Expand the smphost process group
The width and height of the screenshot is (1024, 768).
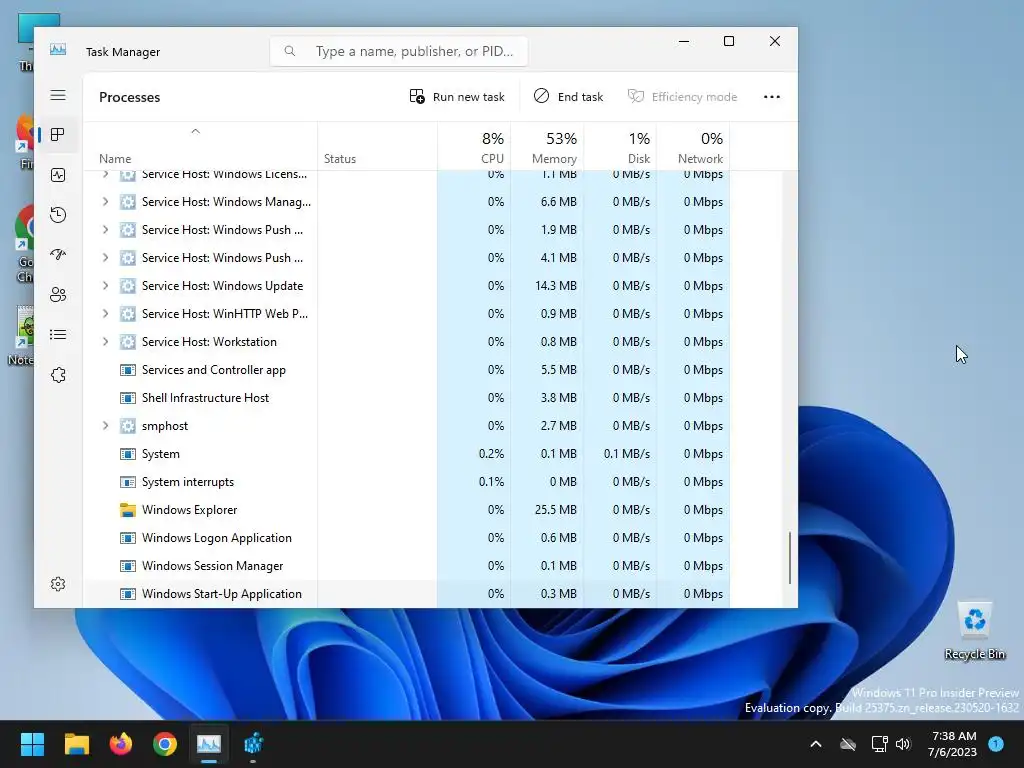(105, 426)
